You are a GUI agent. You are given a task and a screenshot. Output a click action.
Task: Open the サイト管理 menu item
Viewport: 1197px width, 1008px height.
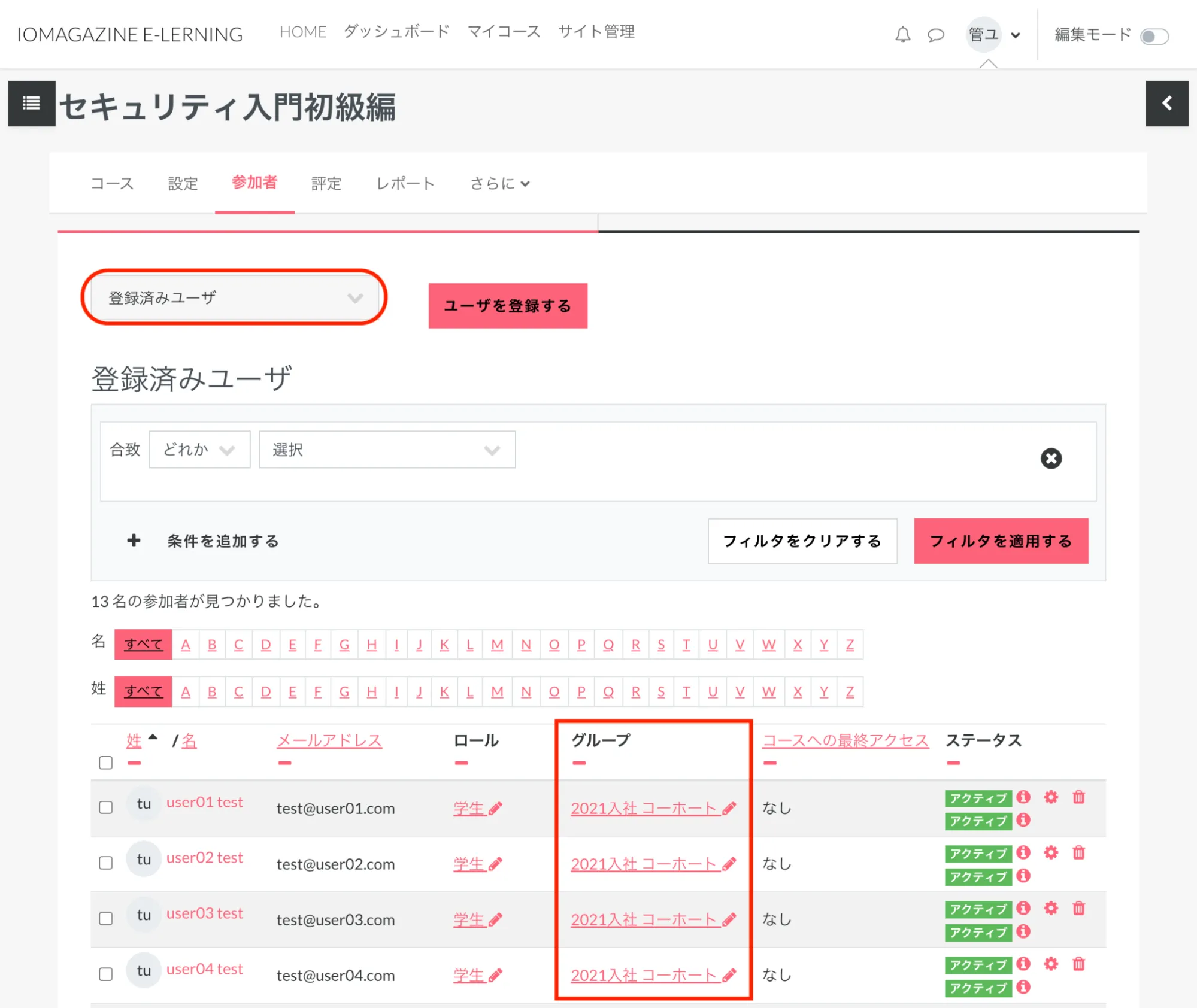596,32
